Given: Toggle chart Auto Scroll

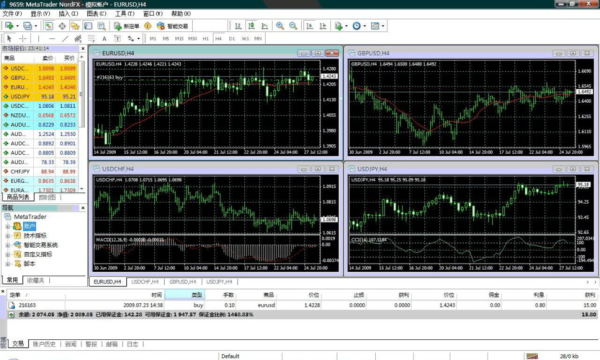Looking at the screenshot, I should (309, 26).
